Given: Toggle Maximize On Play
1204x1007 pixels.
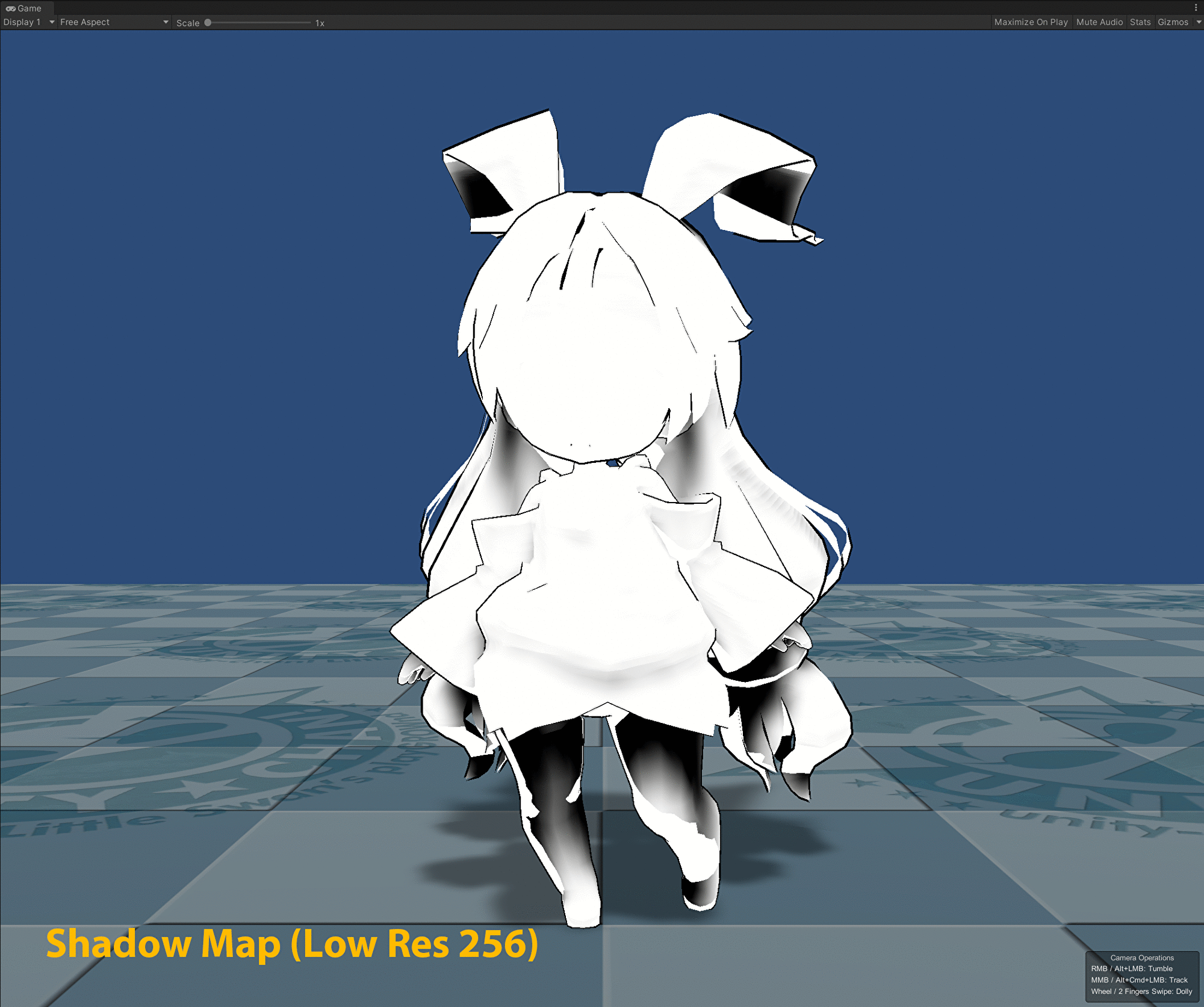Looking at the screenshot, I should pyautogui.click(x=1031, y=22).
